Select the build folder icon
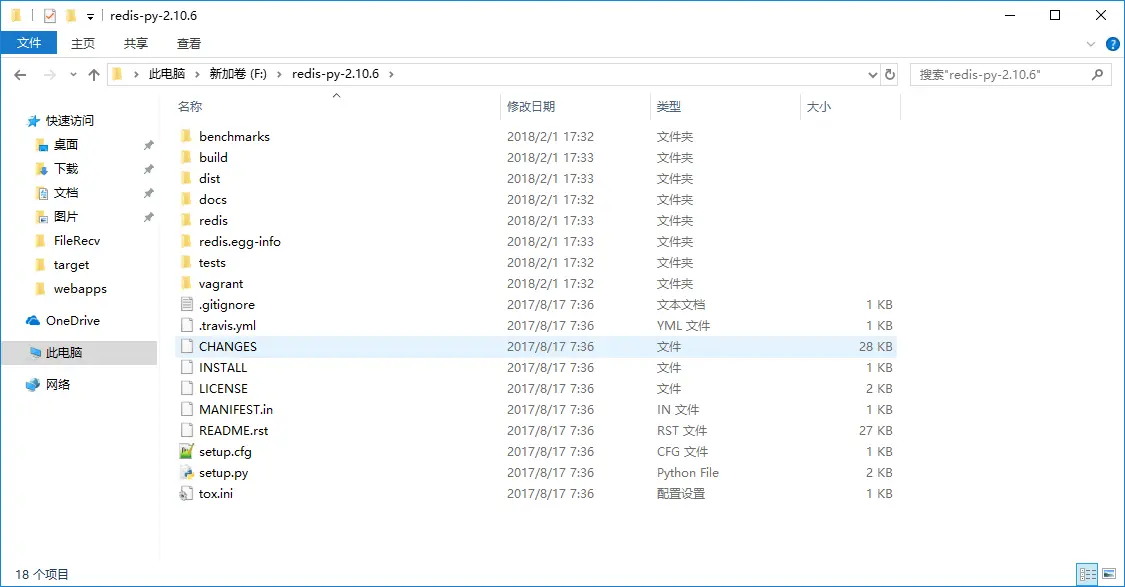 (x=187, y=157)
